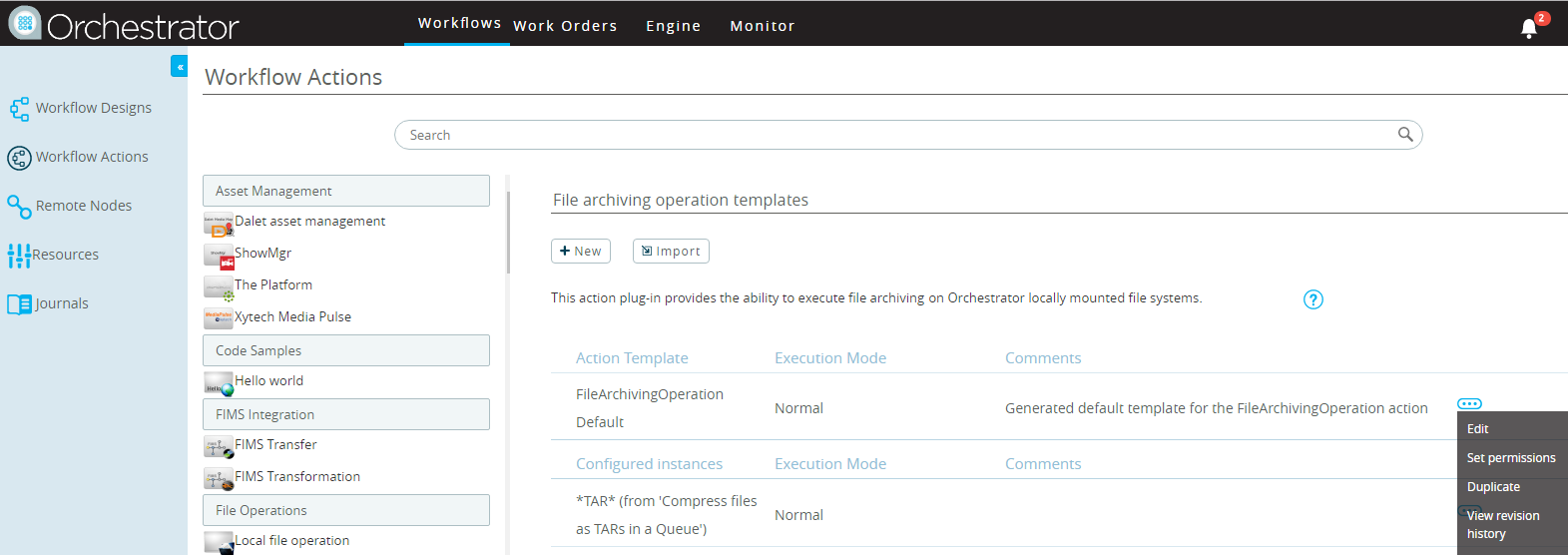Click the Action Template column header
The image size is (1568, 555).
point(632,358)
